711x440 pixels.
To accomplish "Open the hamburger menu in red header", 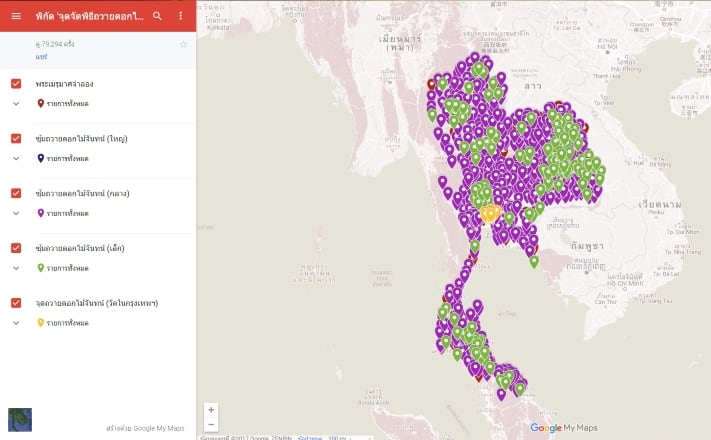I will coord(15,16).
